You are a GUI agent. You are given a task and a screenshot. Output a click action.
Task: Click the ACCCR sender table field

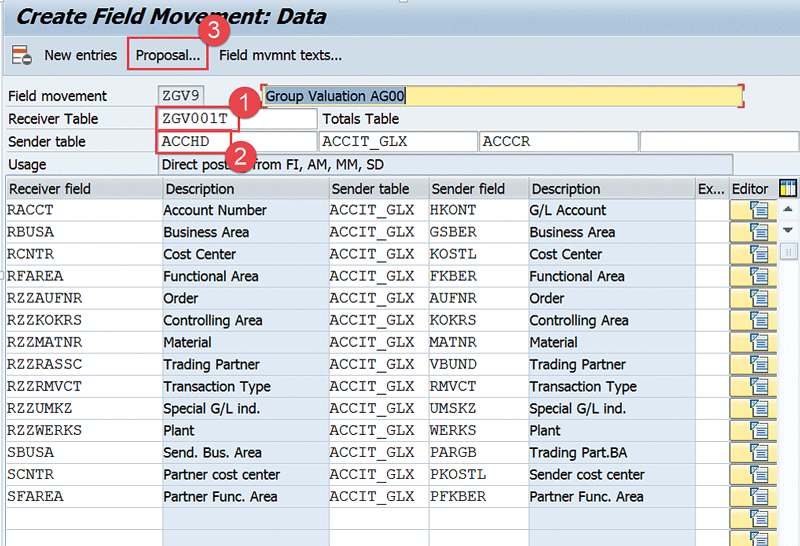(557, 141)
